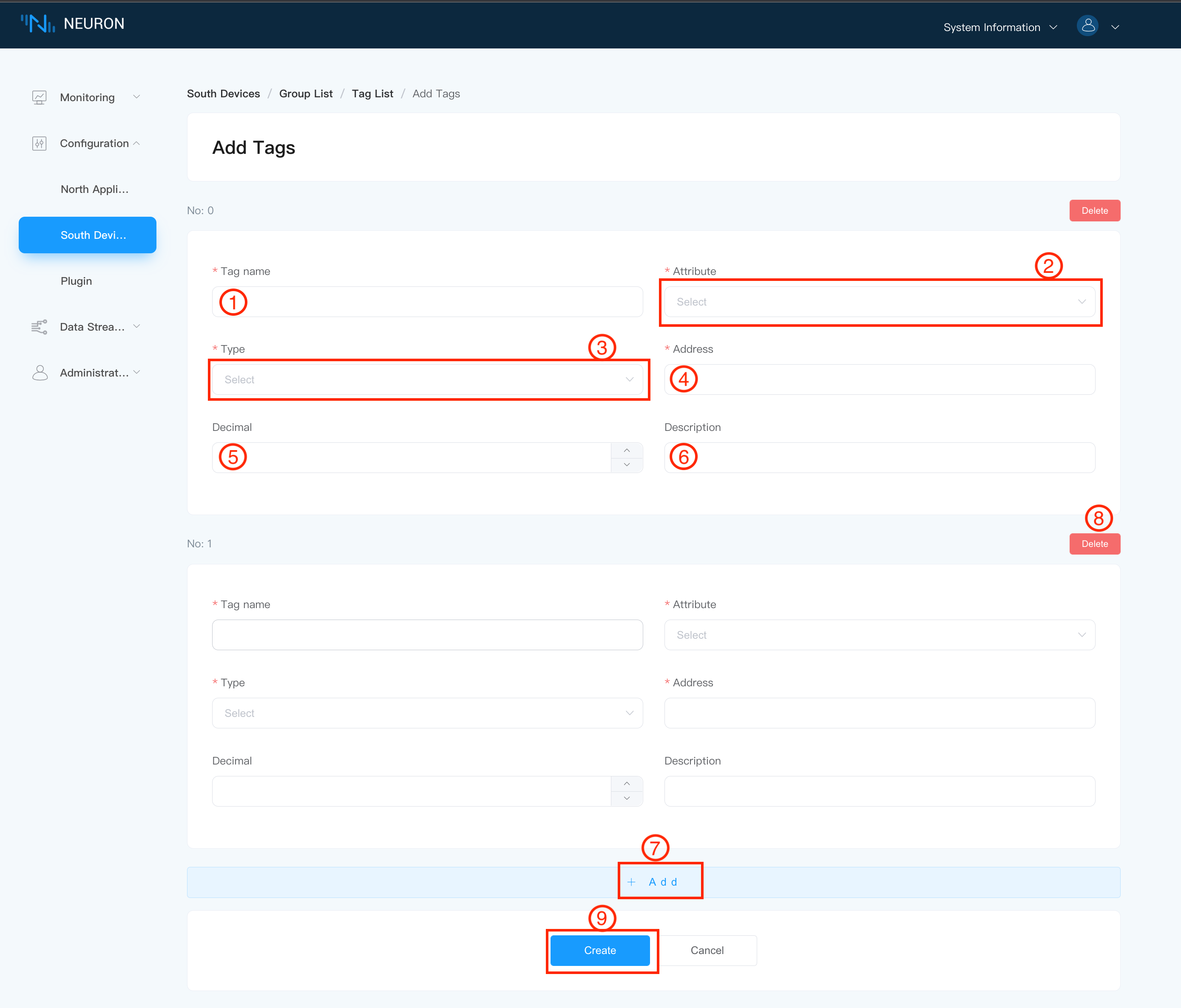Viewport: 1181px width, 1008px height.
Task: Click the Tag name input field No:0
Action: click(x=428, y=301)
